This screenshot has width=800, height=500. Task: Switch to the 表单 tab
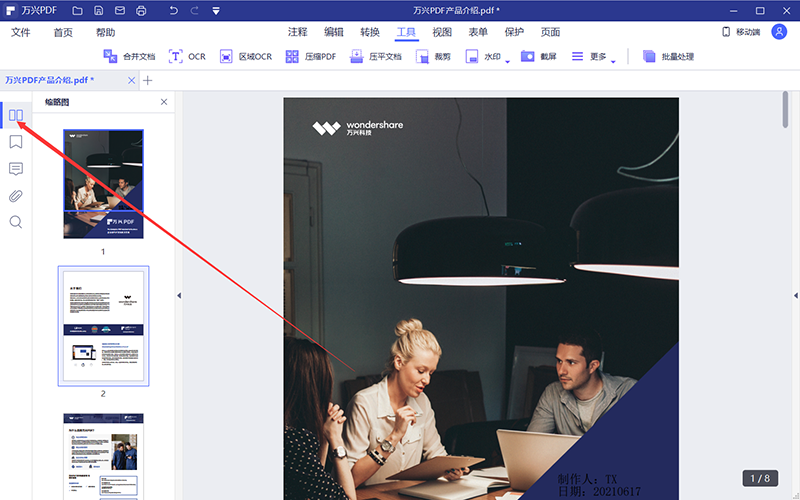click(x=479, y=32)
